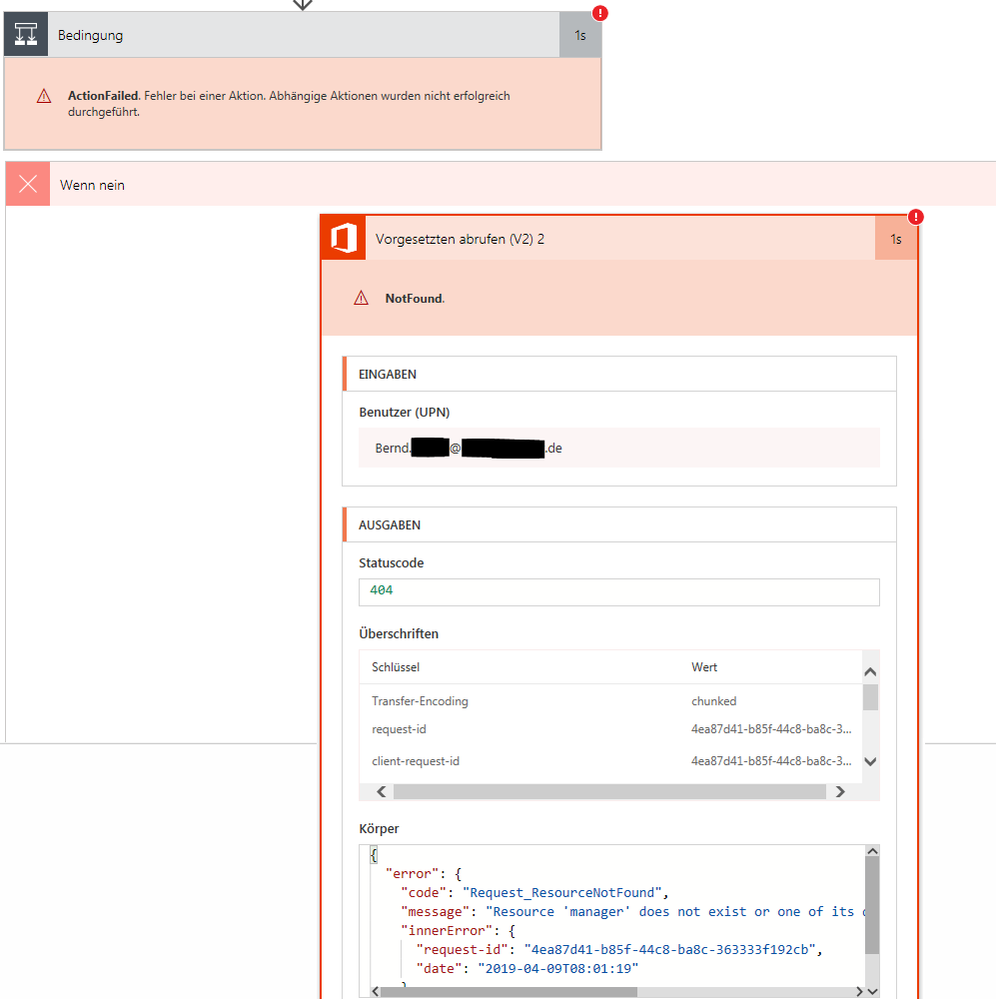Click the Office 365 icon on Vorgesetzten abrufen
Viewport: 996px width, 999px height.
(x=343, y=239)
